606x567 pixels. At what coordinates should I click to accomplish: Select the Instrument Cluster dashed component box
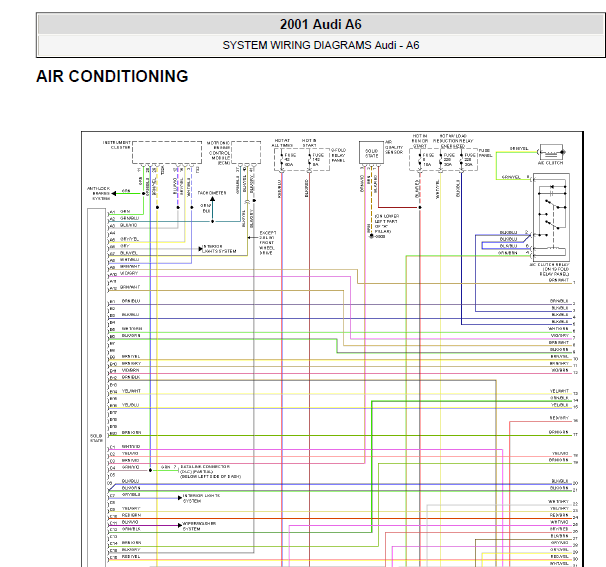pyautogui.click(x=167, y=152)
